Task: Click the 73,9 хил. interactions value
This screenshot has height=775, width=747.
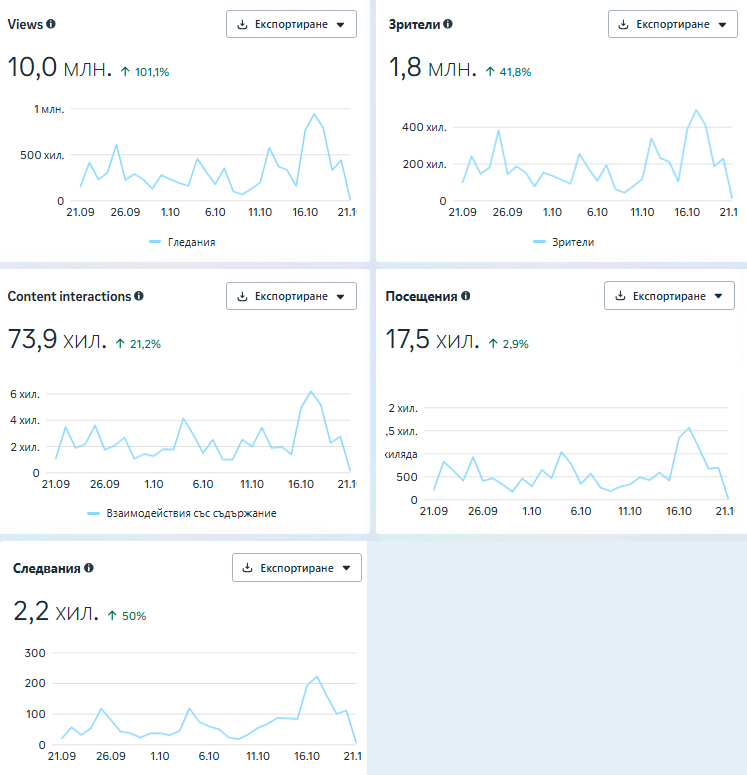Action: pos(57,339)
